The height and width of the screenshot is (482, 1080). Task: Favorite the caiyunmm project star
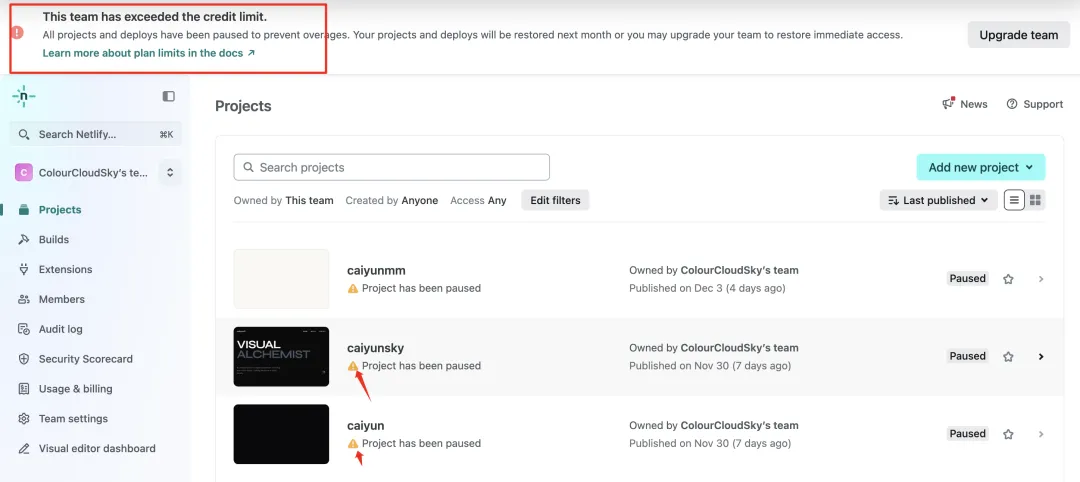(1008, 279)
